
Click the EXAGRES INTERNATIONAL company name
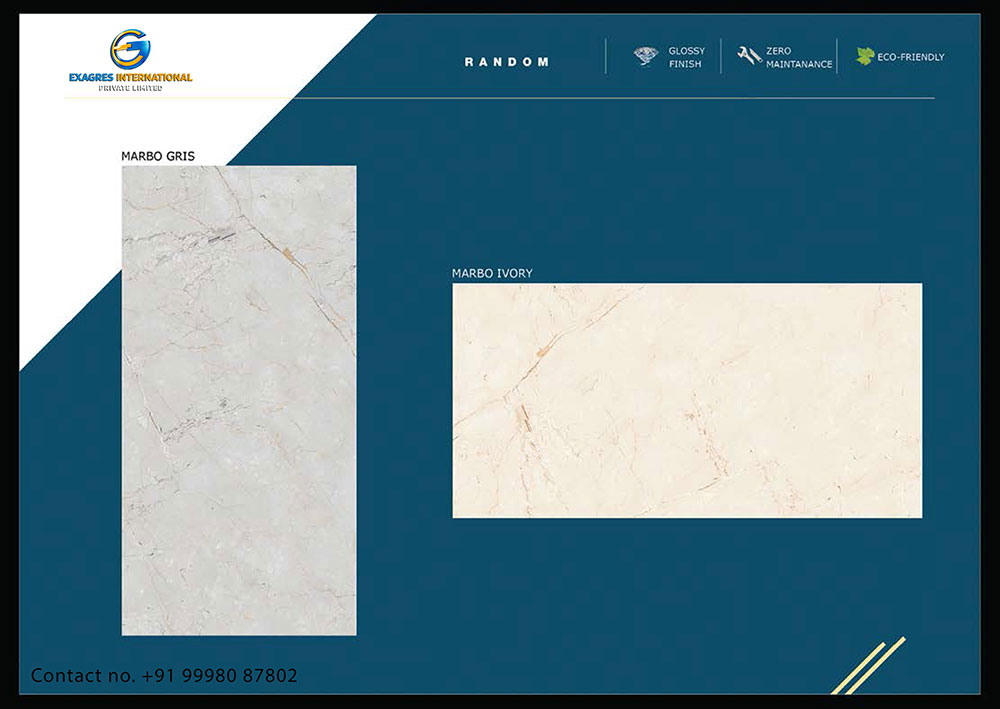click(x=130, y=77)
